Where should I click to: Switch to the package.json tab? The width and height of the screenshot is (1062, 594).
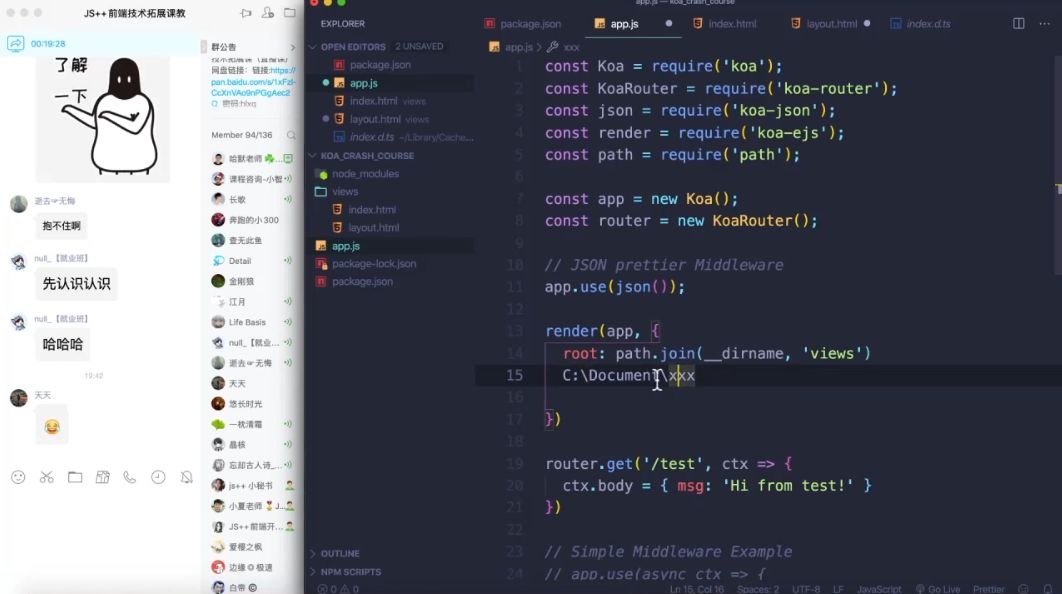coord(523,24)
